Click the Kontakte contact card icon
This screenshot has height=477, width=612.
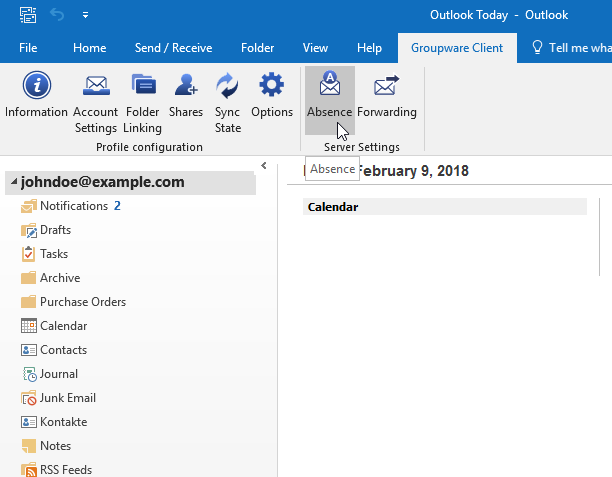[29, 422]
